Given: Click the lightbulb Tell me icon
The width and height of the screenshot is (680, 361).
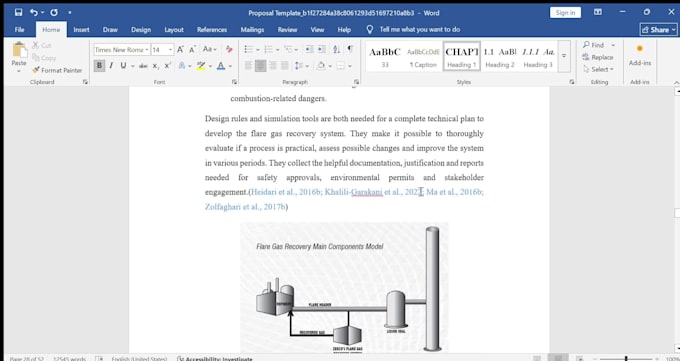Looking at the screenshot, I should (x=369, y=29).
